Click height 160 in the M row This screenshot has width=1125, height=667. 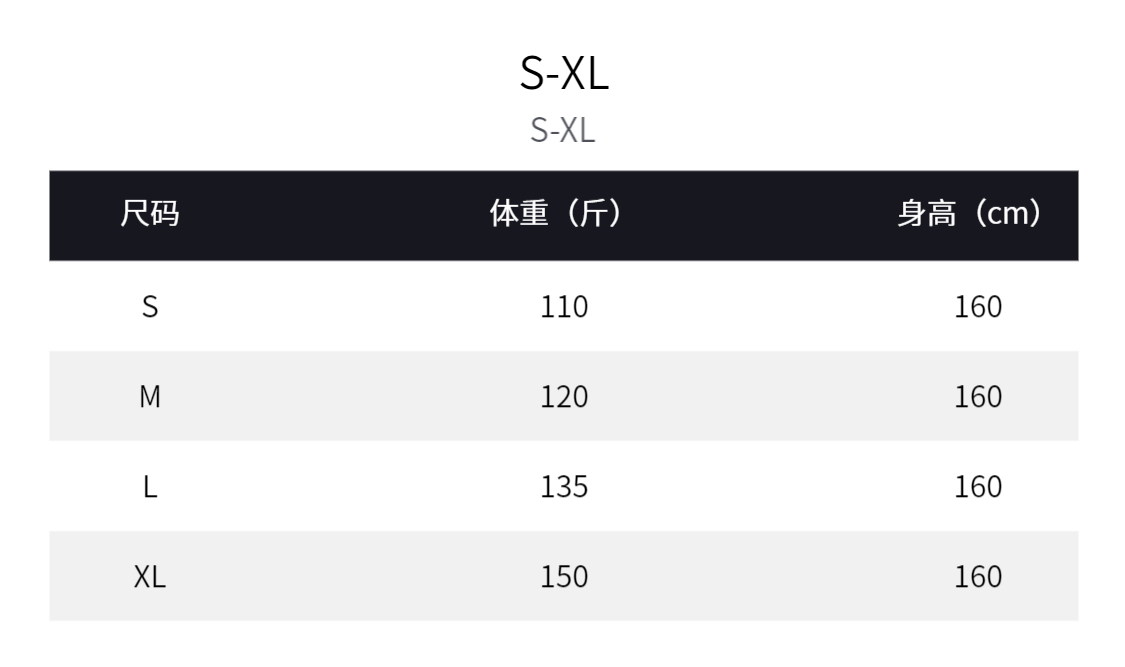(x=978, y=397)
